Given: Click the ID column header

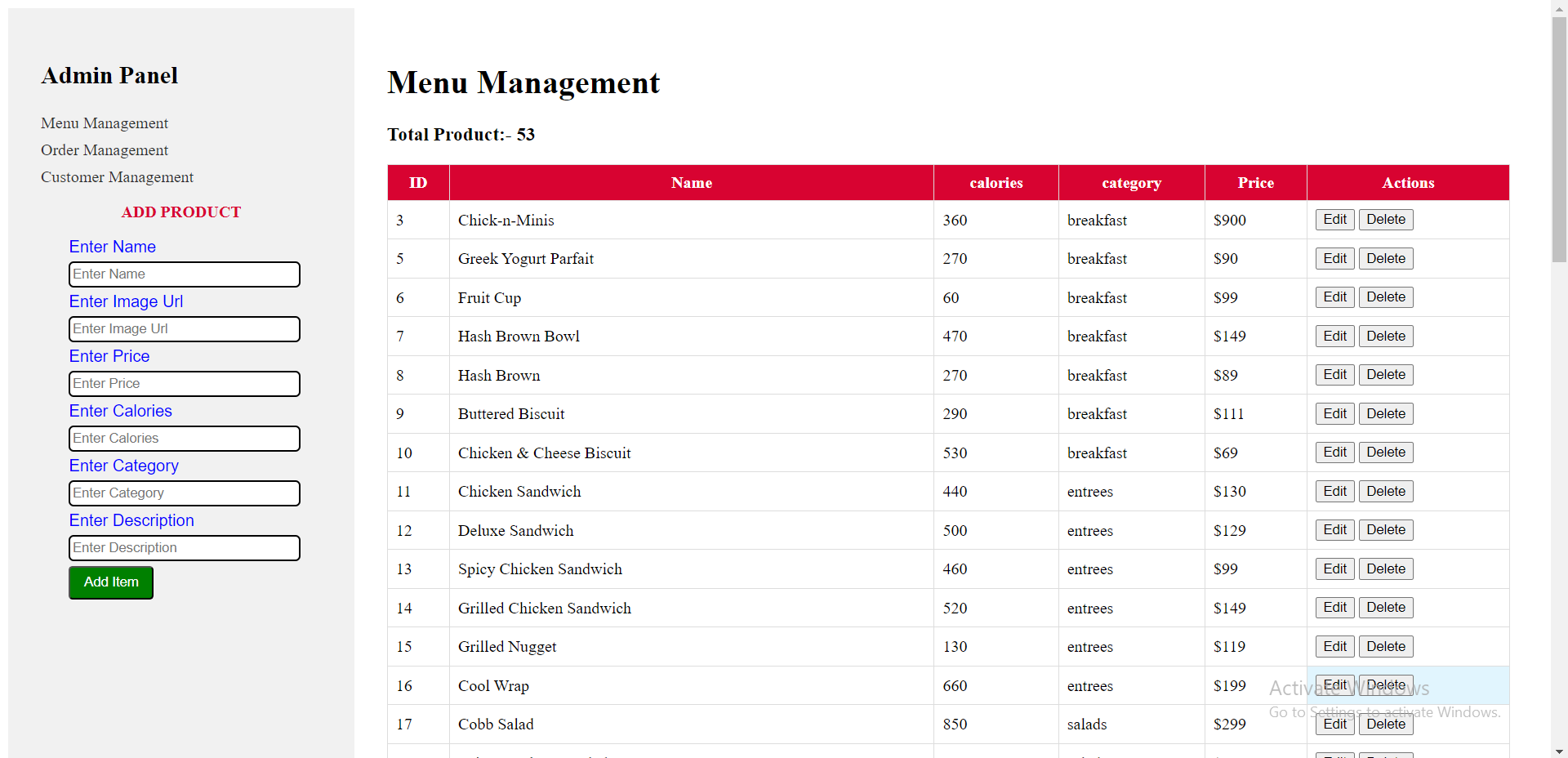Looking at the screenshot, I should pyautogui.click(x=418, y=183).
